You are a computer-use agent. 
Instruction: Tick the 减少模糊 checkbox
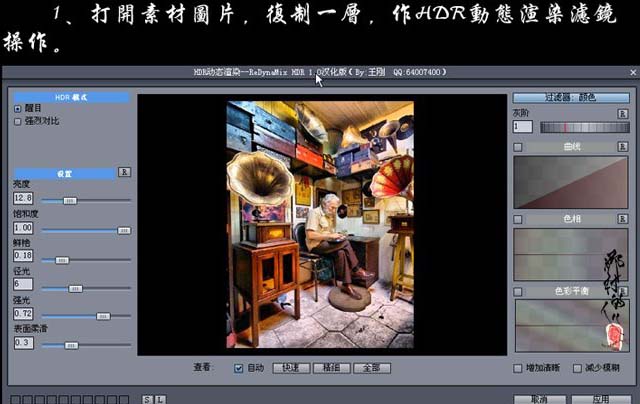578,368
